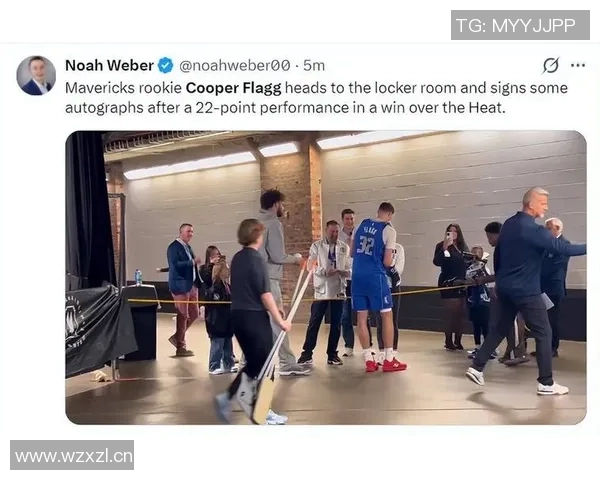Tap the Grok slashed-circle icon
Viewport: 600px width, 480px height.
551,65
